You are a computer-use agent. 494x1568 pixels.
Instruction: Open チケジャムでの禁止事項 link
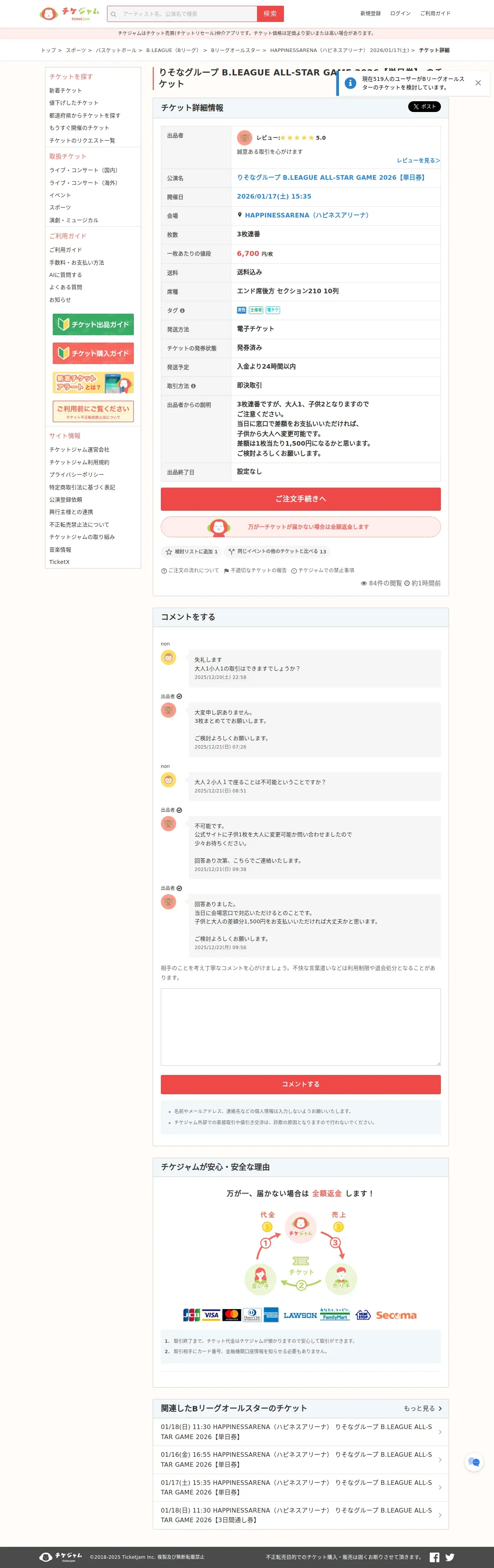tap(322, 570)
